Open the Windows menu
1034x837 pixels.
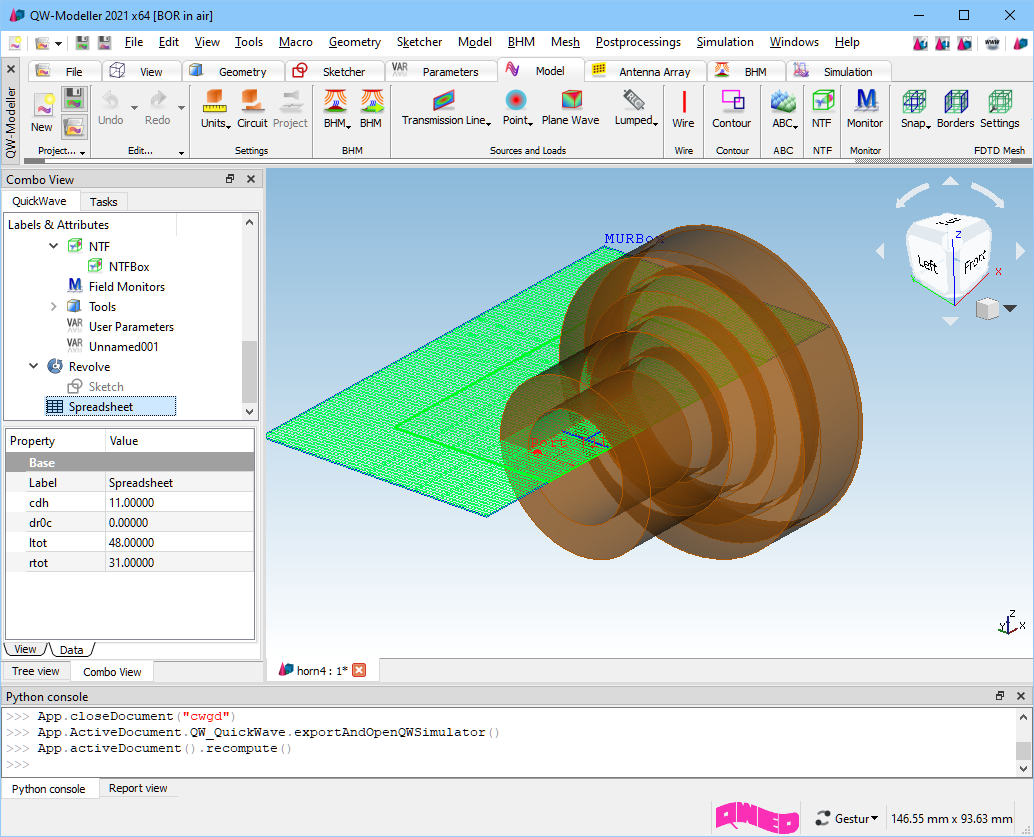(794, 42)
